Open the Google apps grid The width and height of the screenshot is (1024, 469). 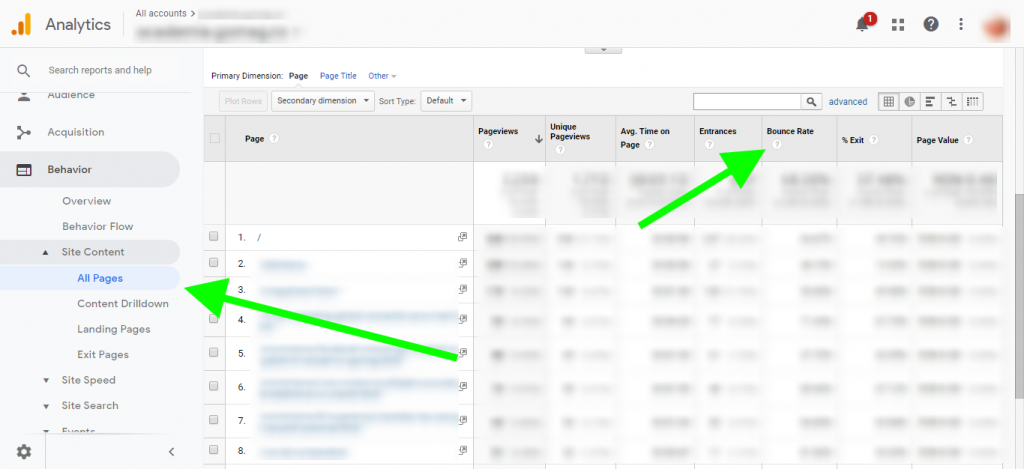[899, 25]
